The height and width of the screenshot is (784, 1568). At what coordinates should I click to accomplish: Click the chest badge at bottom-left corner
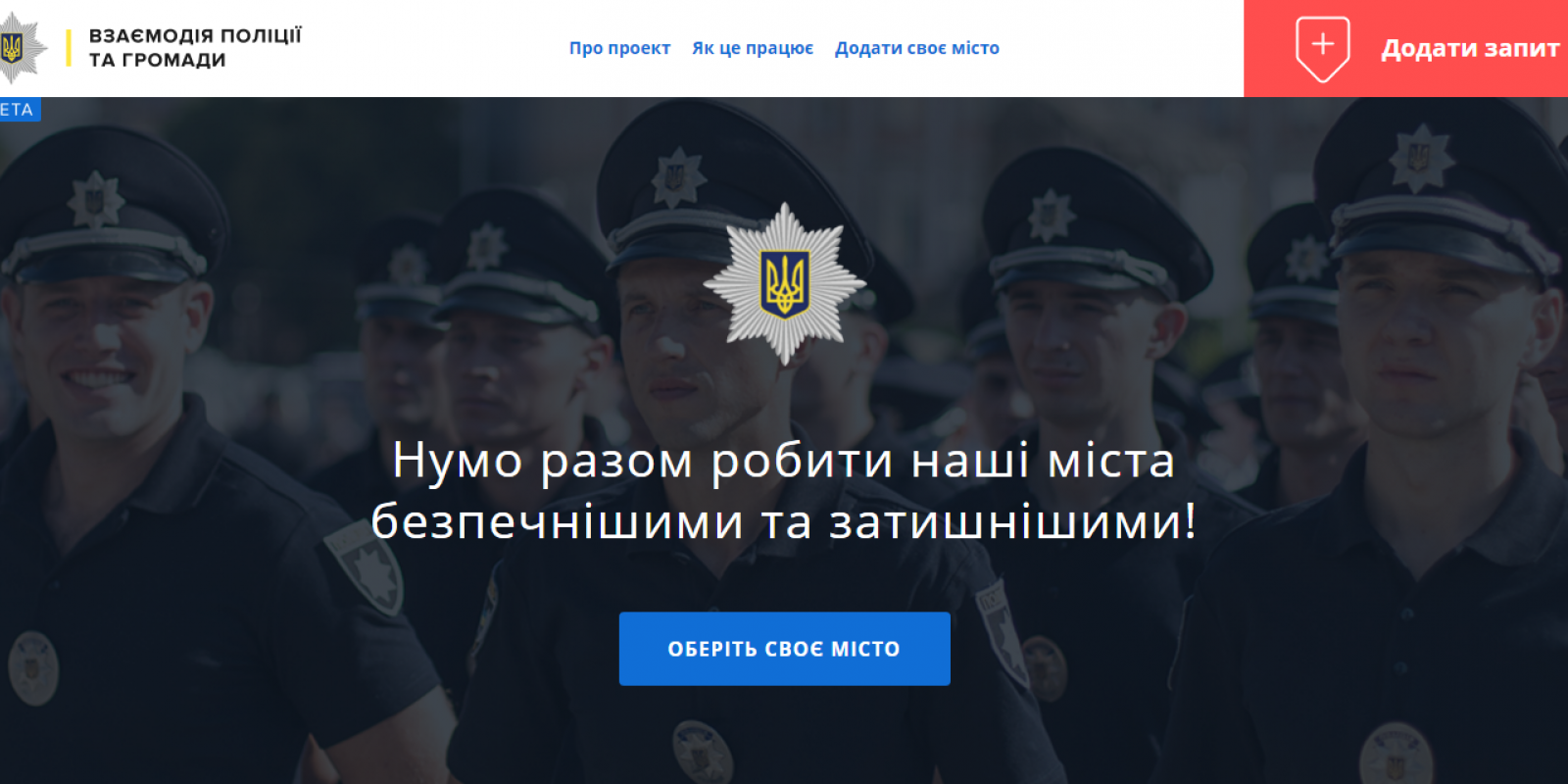33,668
